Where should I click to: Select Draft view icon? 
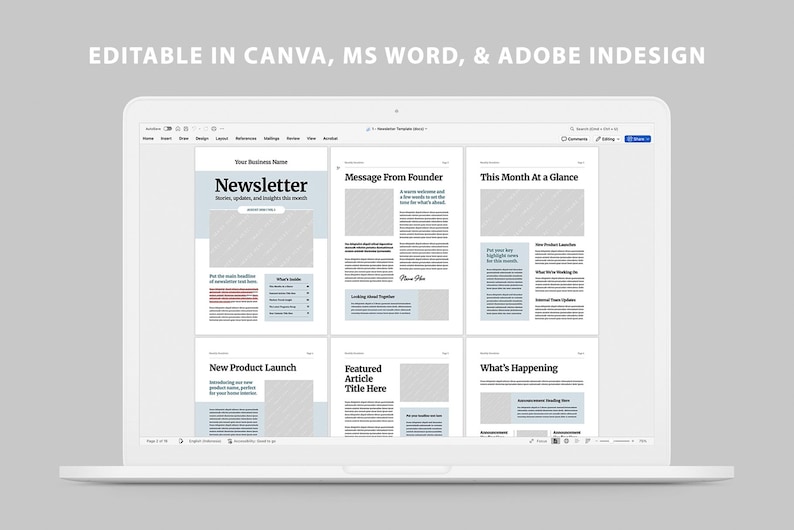click(588, 441)
